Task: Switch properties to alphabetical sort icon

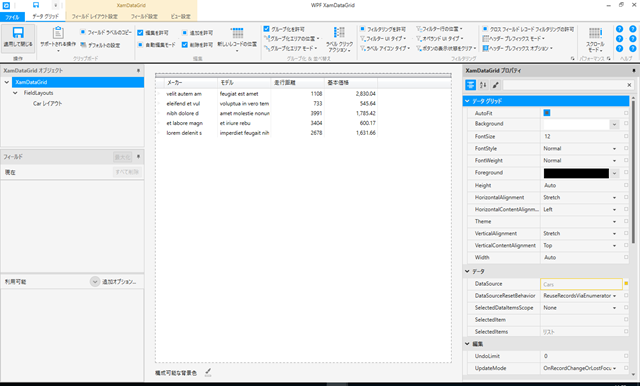Action: click(483, 85)
